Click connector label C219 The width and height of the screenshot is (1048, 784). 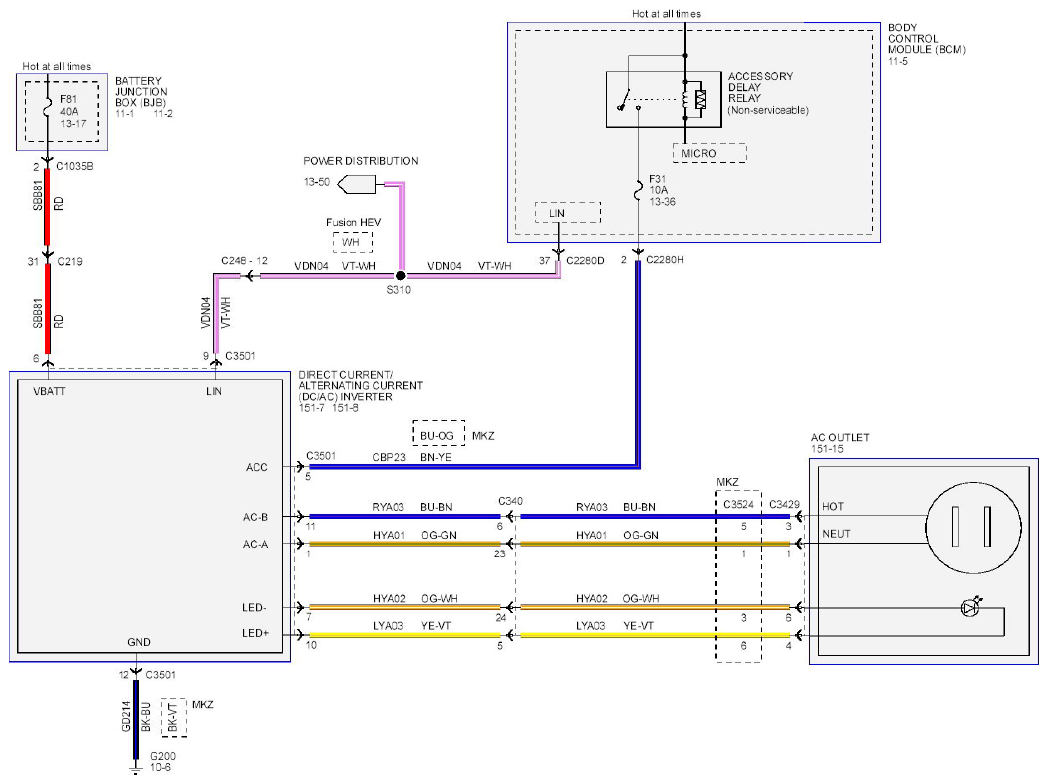70,261
